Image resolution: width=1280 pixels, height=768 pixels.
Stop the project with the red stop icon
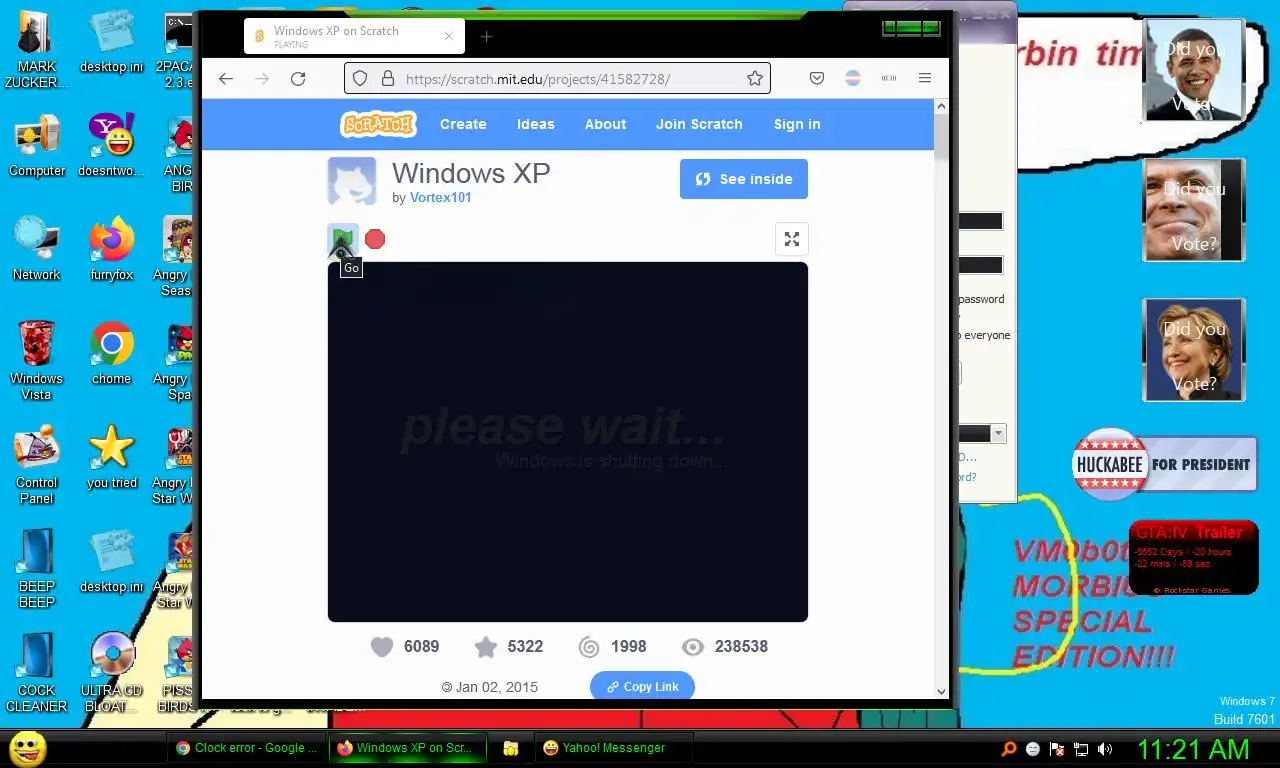375,239
